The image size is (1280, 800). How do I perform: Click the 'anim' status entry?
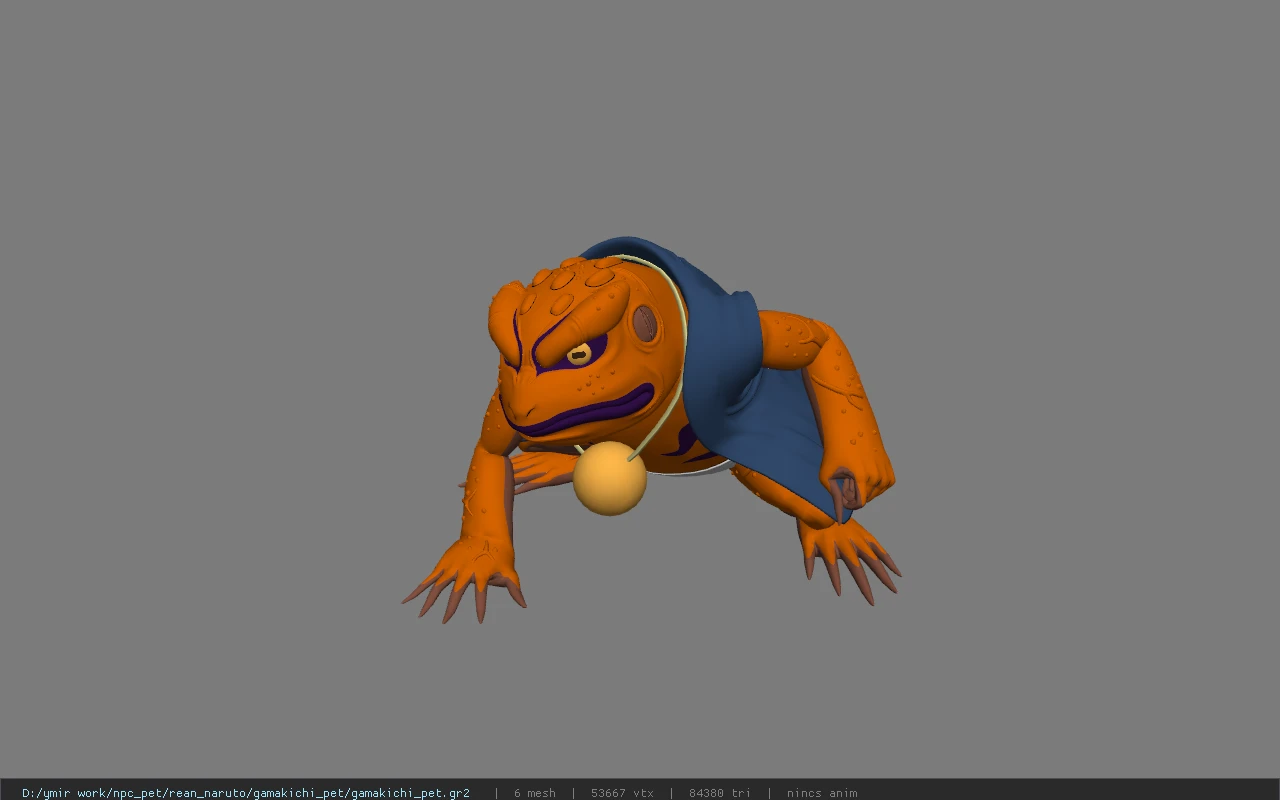822,793
